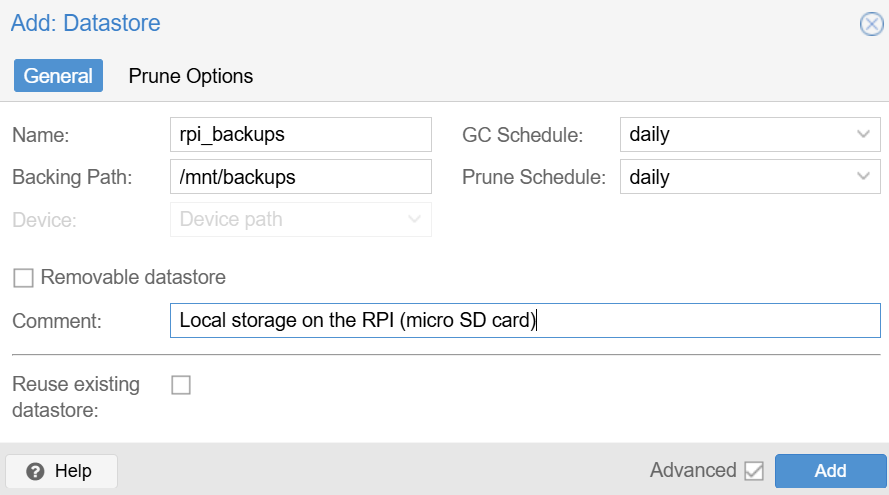Expand the GC Schedule dropdown arrow
The width and height of the screenshot is (889, 495).
863,134
